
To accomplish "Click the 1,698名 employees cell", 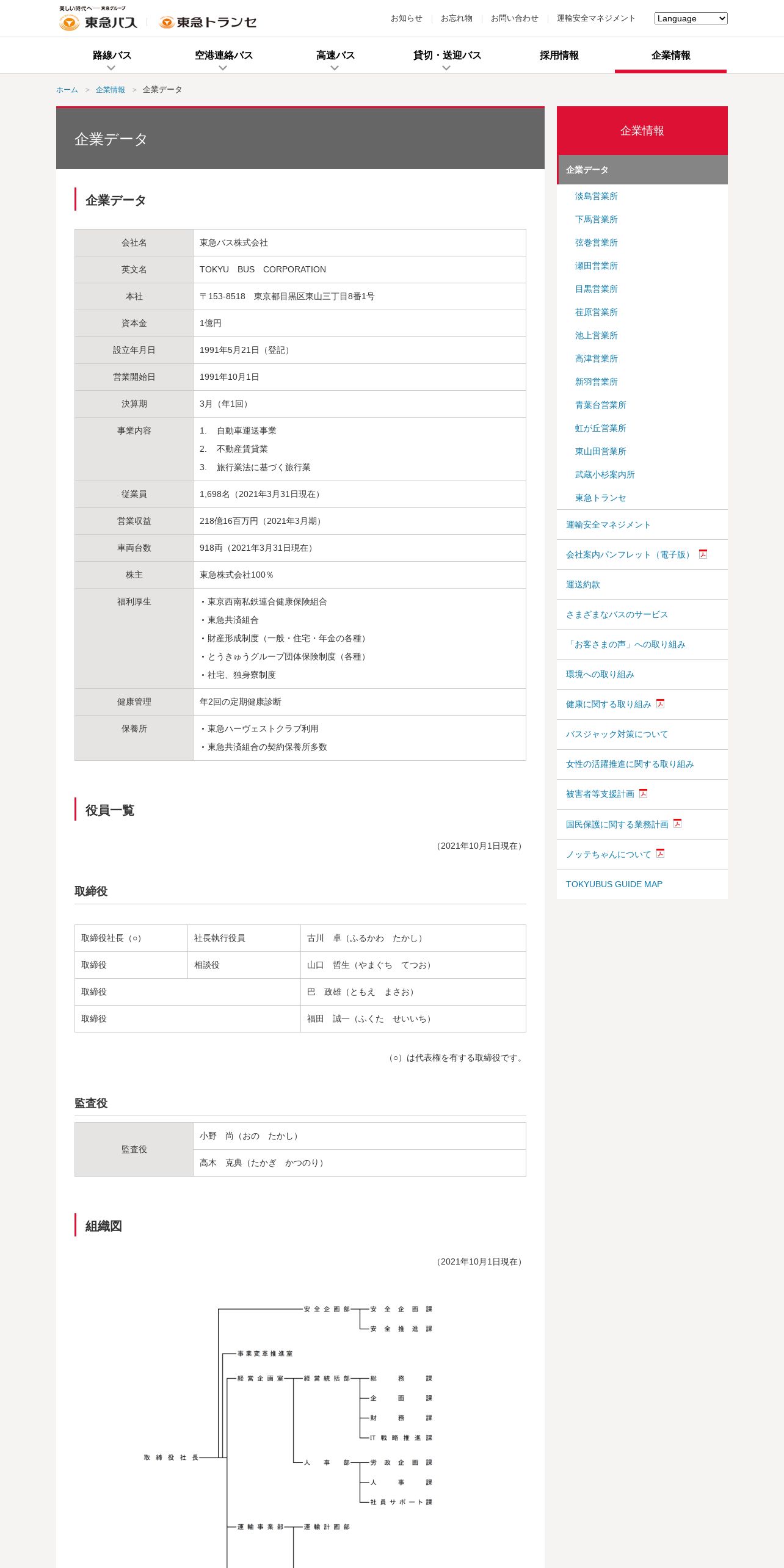I will 359,494.
